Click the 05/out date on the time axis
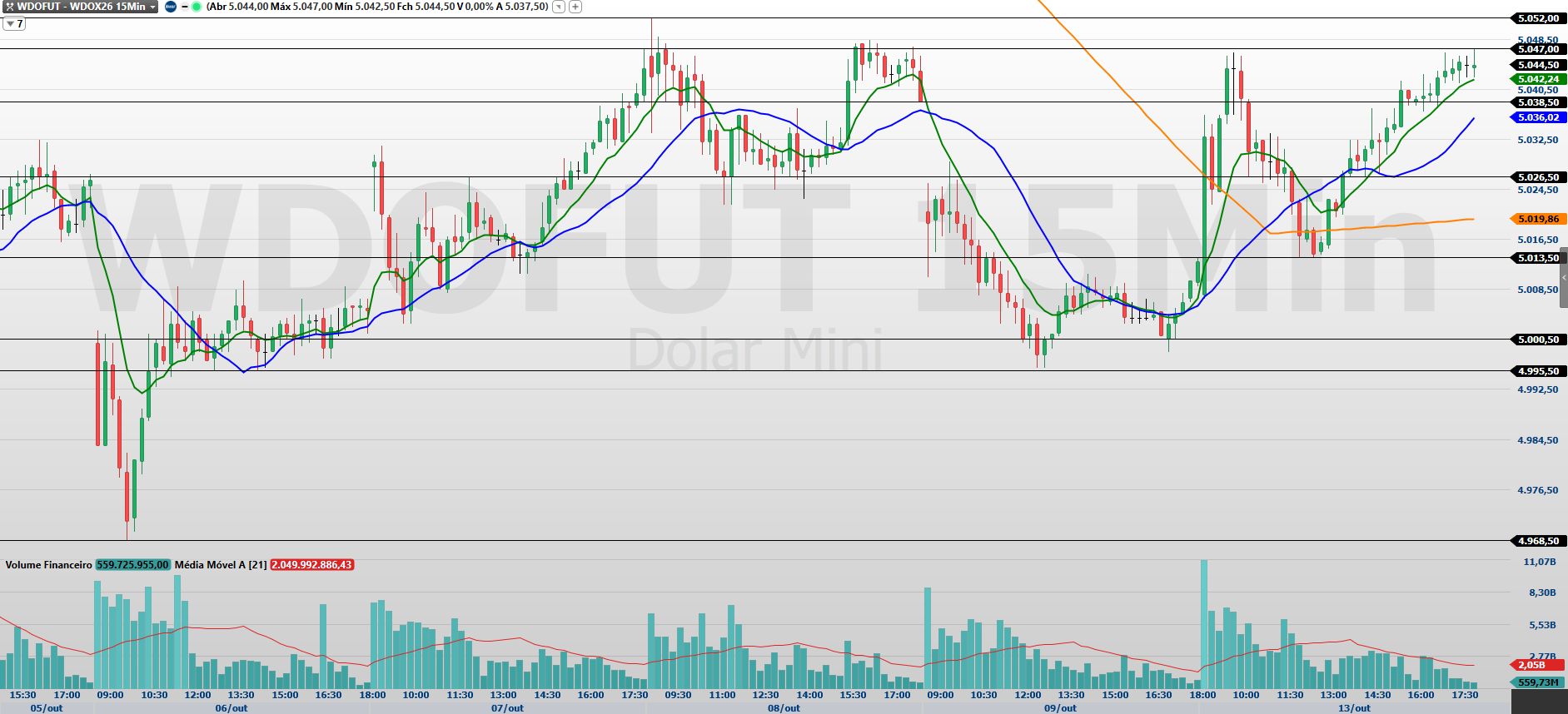1568x714 pixels. 47,708
